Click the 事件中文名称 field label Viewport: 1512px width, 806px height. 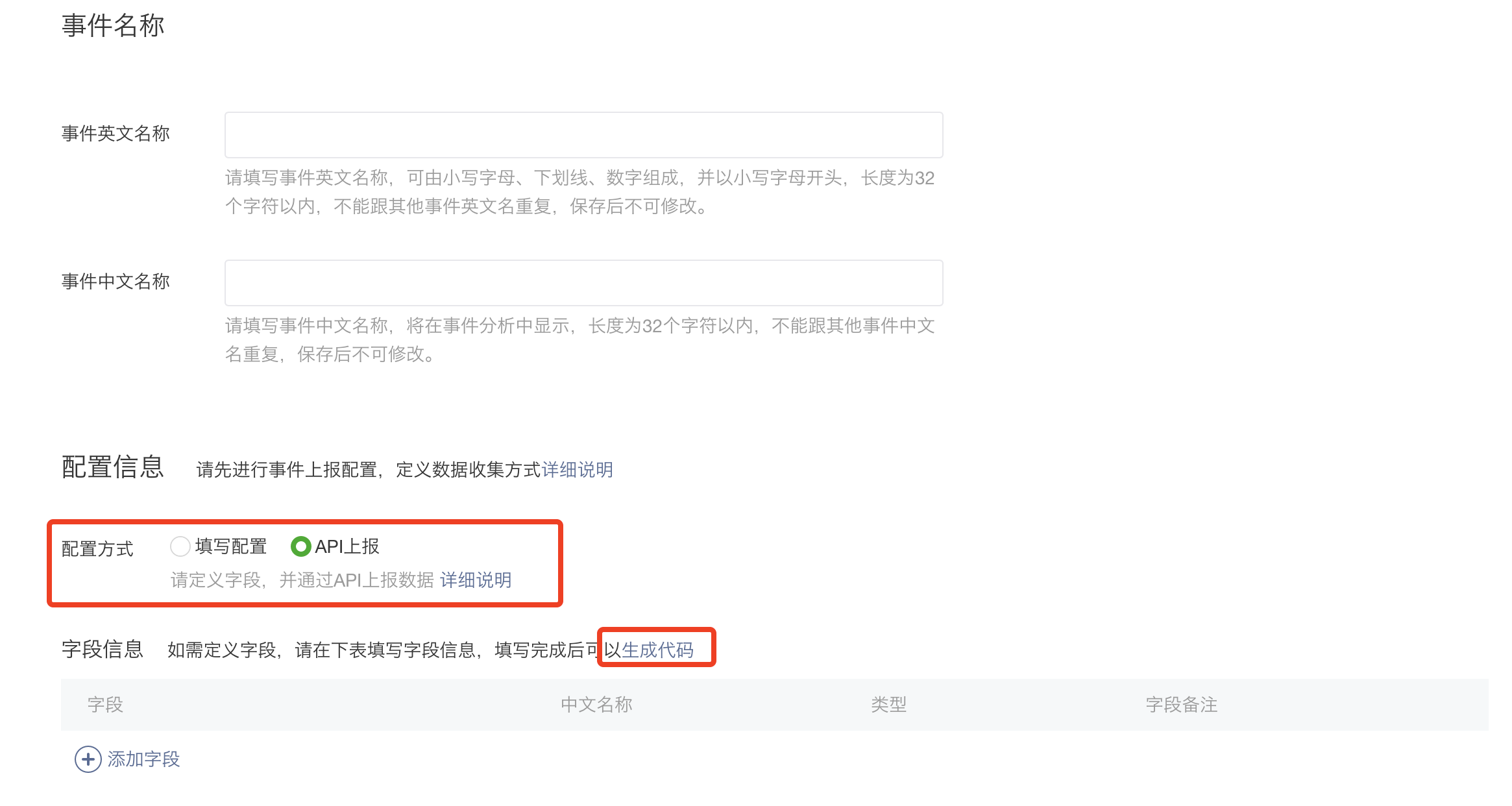click(x=116, y=282)
